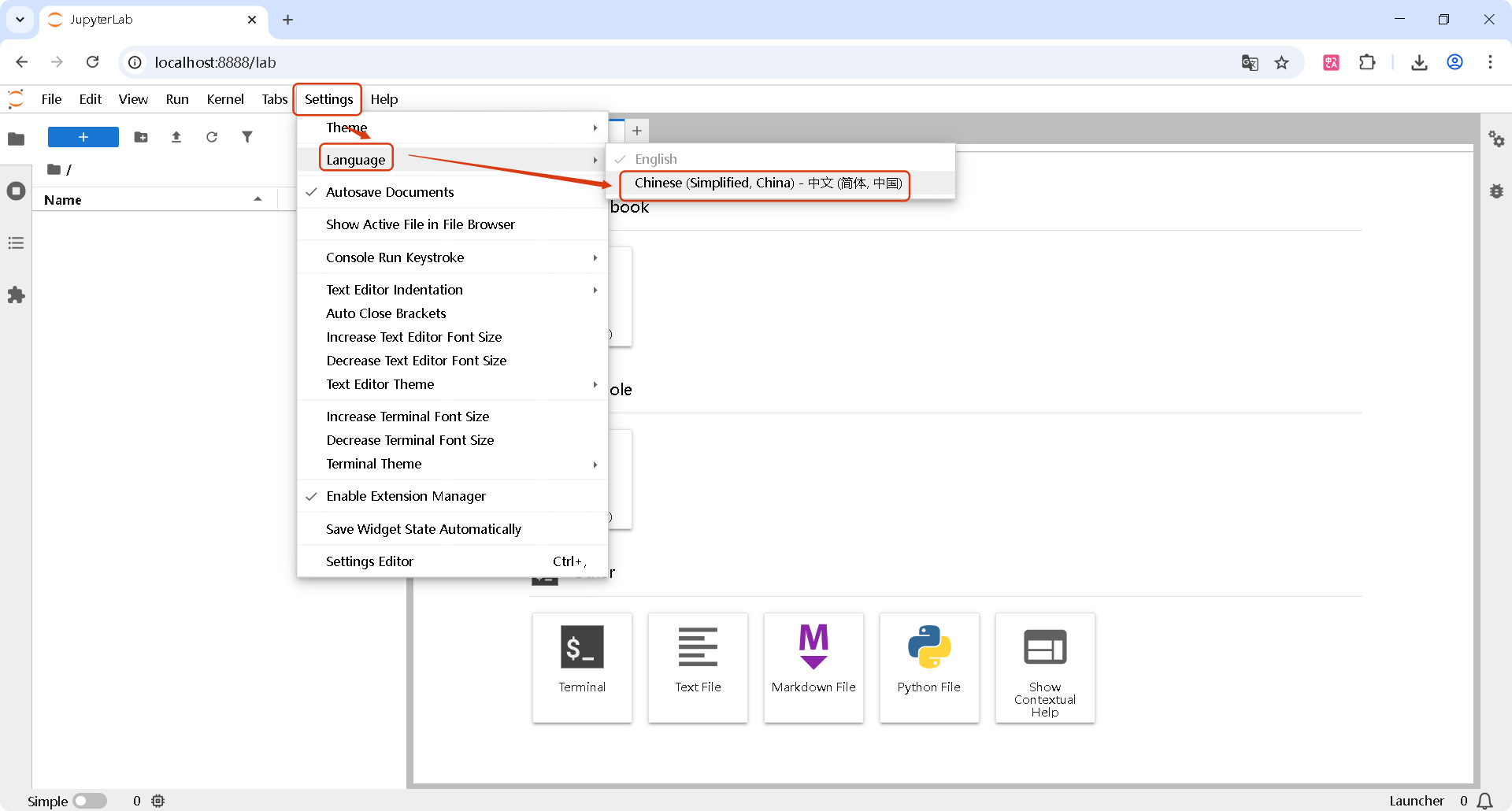Open the Table of Contents sidebar
Screen dimensions: 1512x811
pyautogui.click(x=16, y=243)
